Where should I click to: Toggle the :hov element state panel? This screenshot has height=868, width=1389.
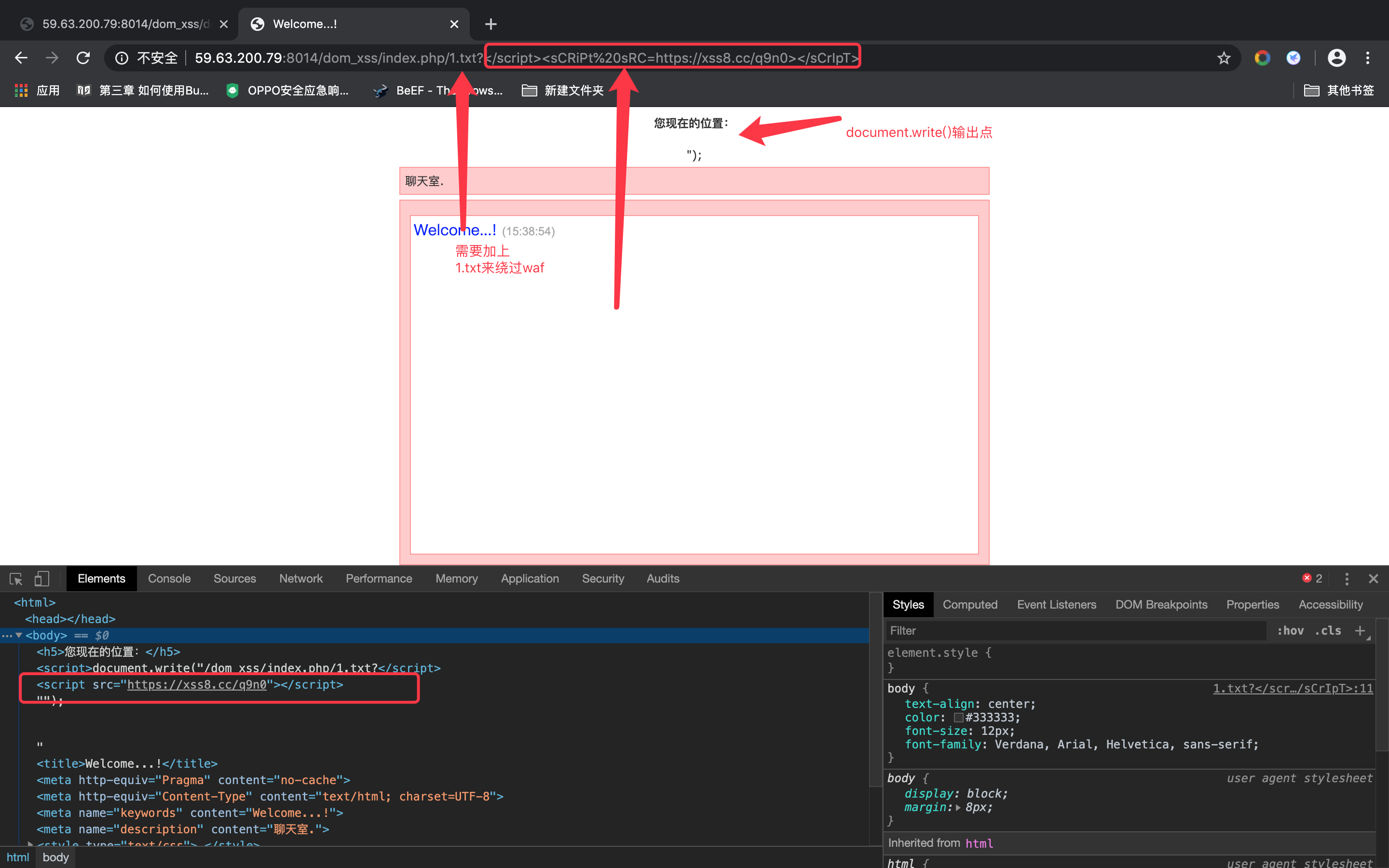[x=1290, y=630]
